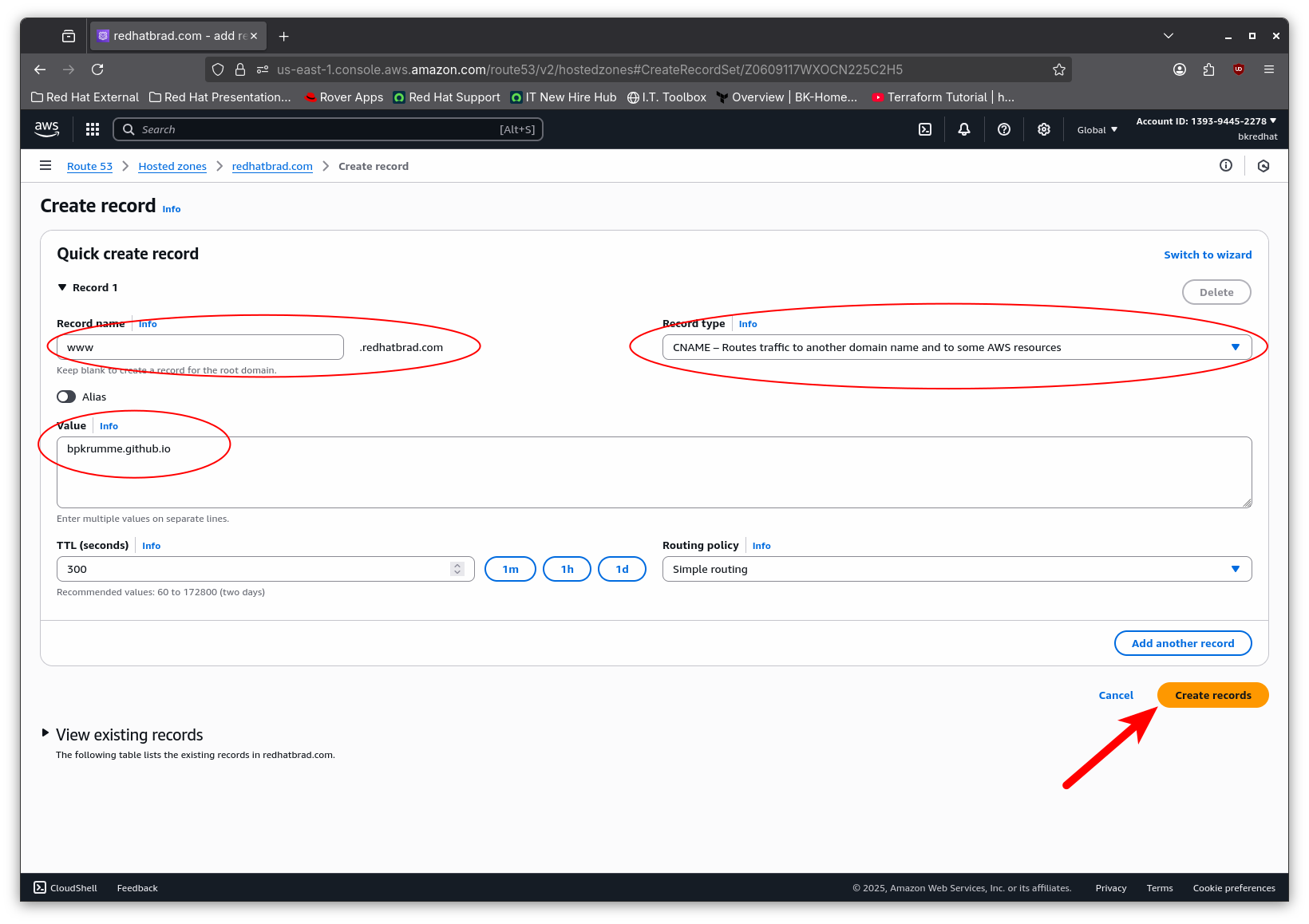
Task: Open the Red Hat External bookmark folder
Action: pos(85,97)
